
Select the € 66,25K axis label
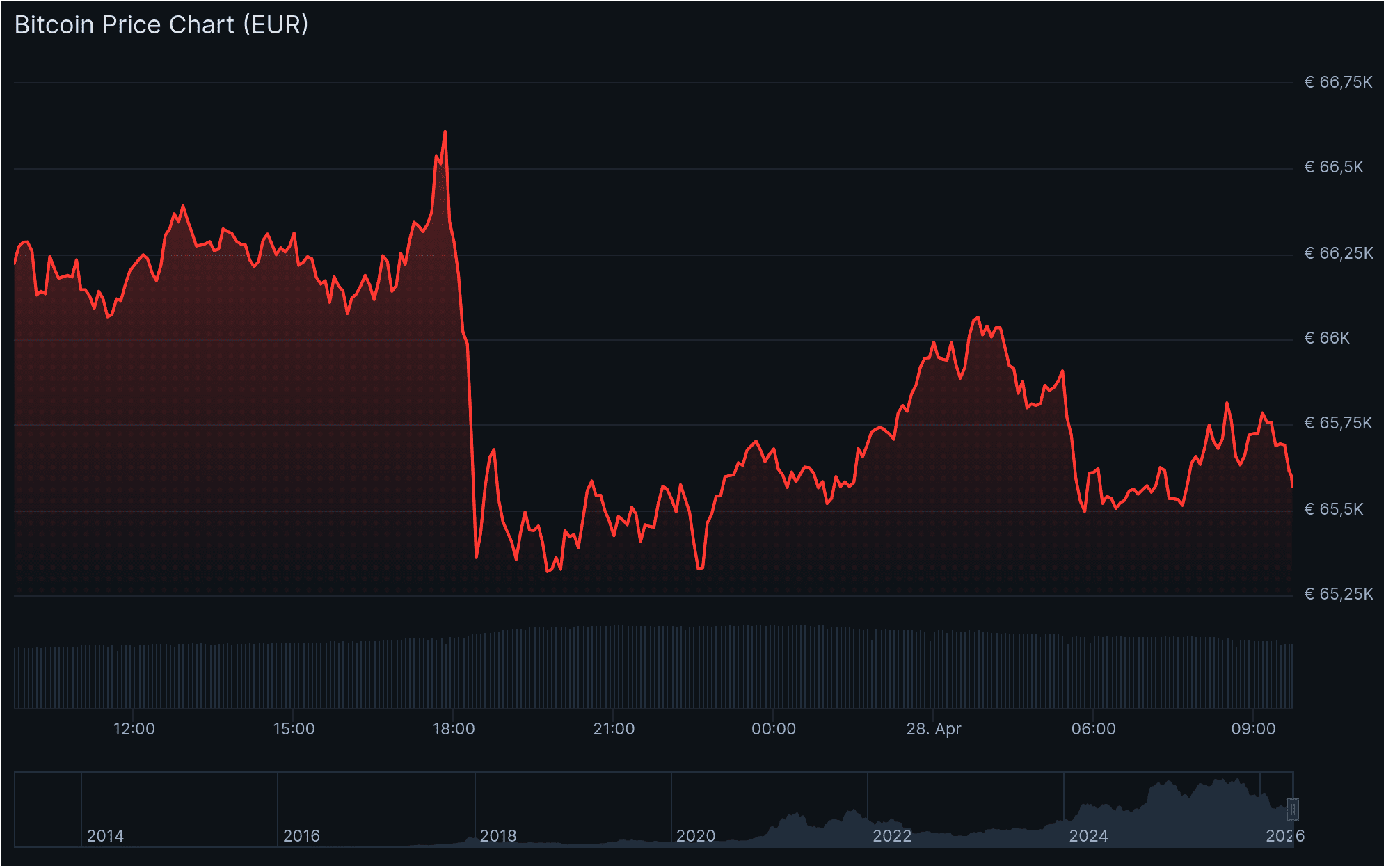[1338, 254]
